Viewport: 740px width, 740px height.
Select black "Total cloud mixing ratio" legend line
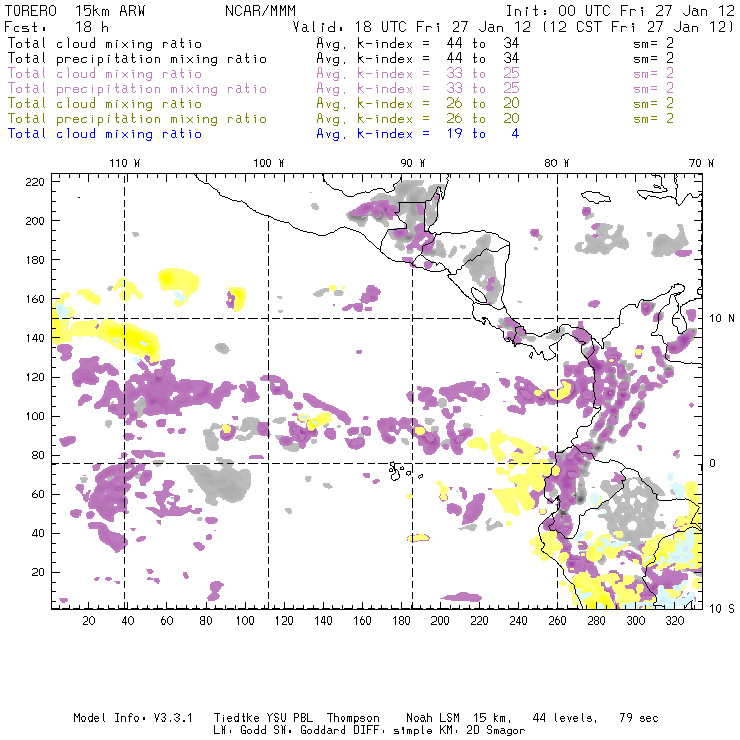(105, 43)
